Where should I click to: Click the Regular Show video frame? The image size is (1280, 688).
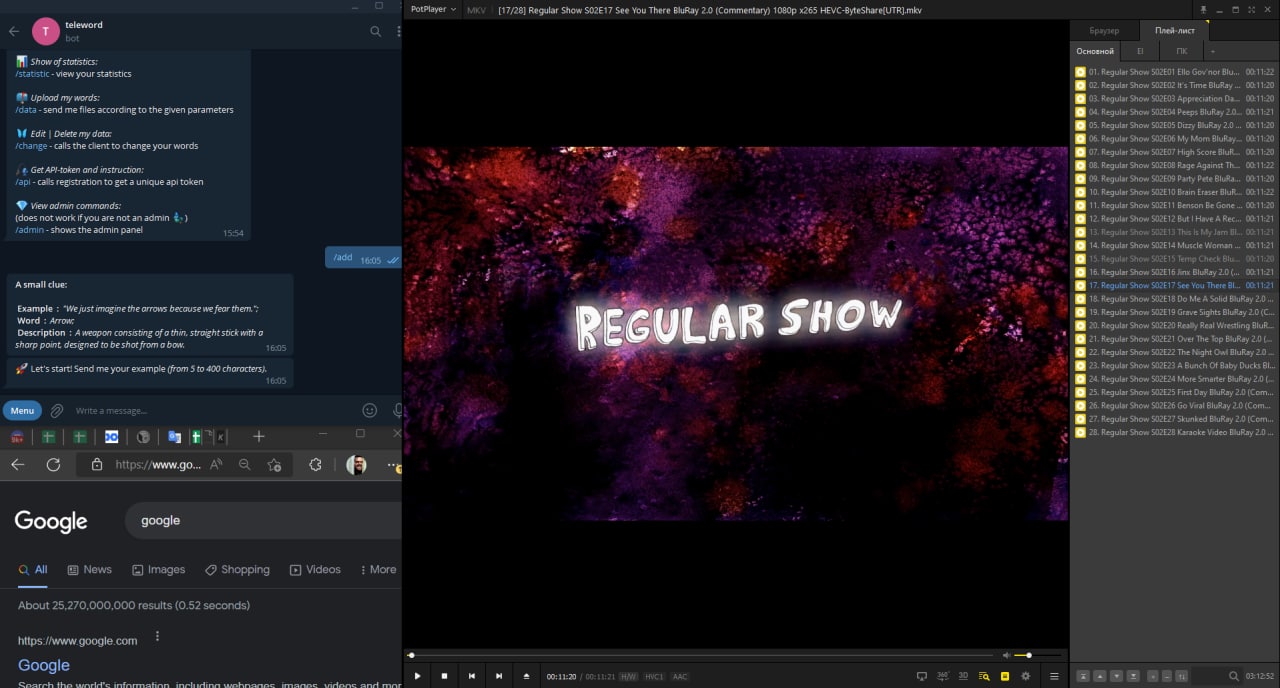pos(736,333)
